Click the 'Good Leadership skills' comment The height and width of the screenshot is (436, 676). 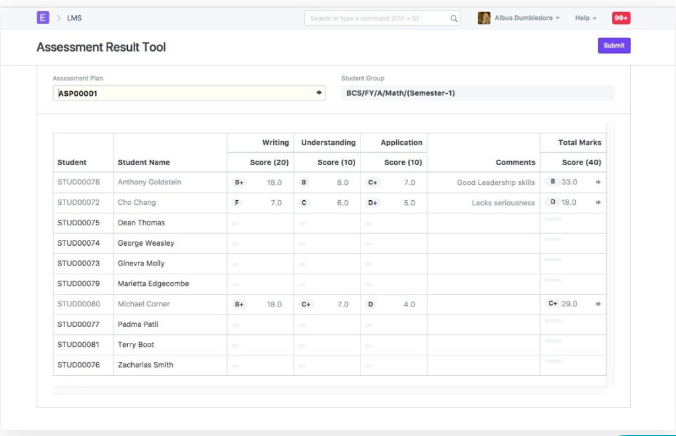[x=496, y=182]
